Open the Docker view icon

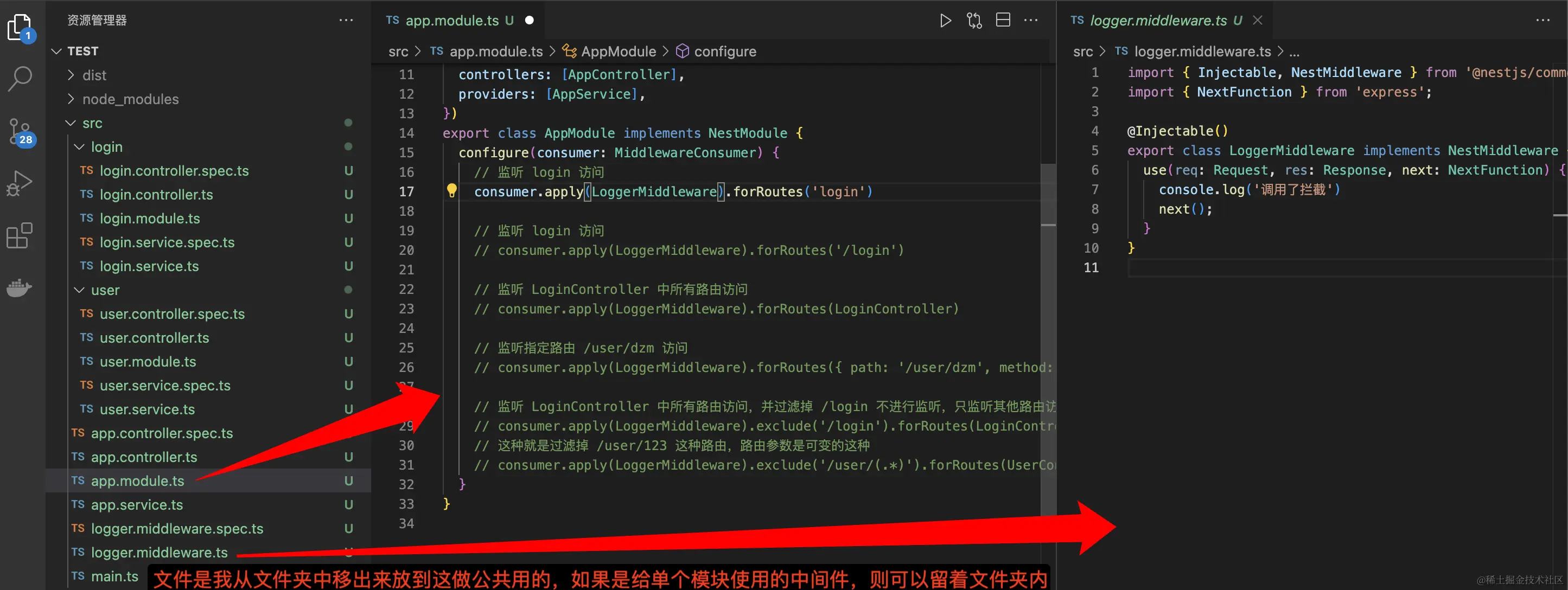click(x=20, y=287)
